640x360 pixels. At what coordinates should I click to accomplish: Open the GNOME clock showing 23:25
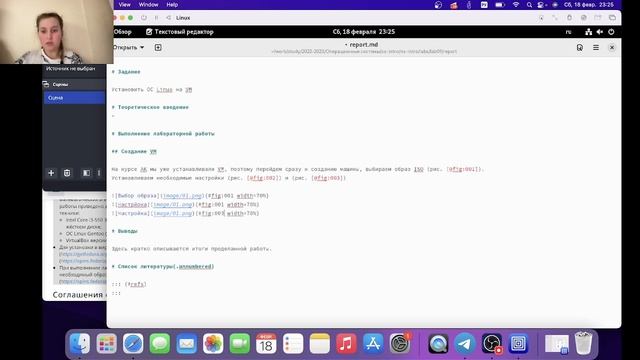click(x=364, y=32)
